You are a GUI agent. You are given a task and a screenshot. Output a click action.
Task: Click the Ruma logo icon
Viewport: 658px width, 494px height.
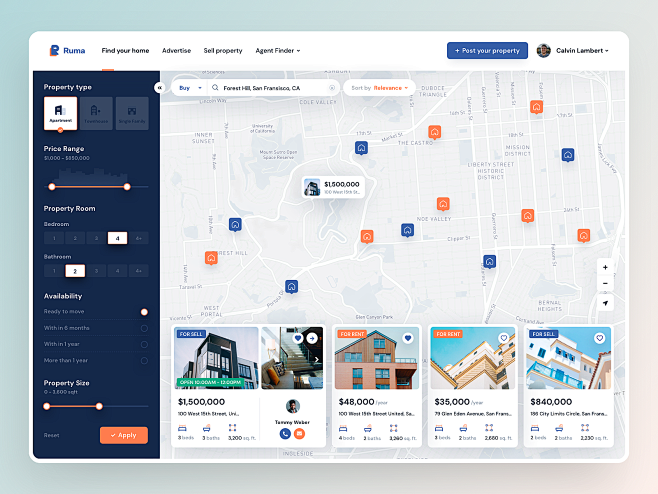click(x=54, y=50)
